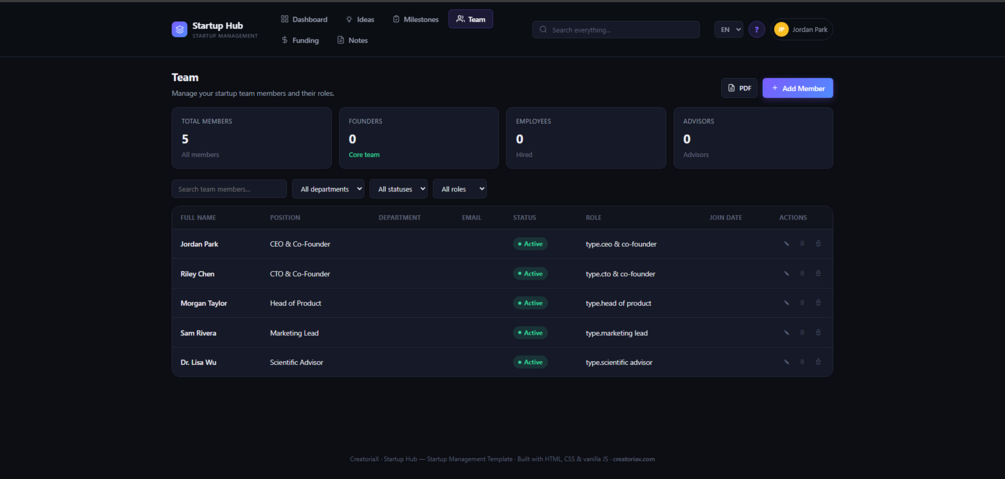Click the Total Members stat card

251,138
